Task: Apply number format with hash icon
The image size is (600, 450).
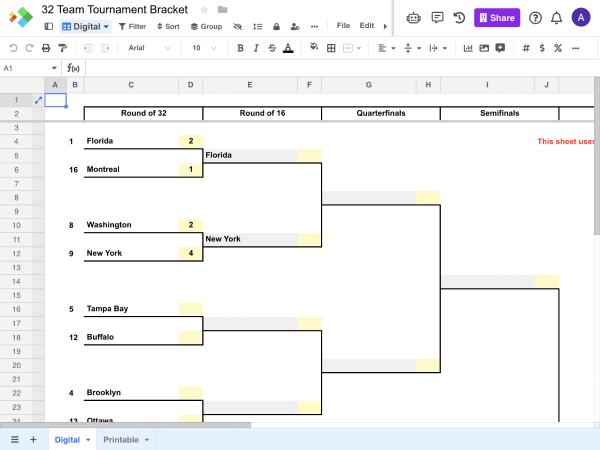Action: [526, 48]
